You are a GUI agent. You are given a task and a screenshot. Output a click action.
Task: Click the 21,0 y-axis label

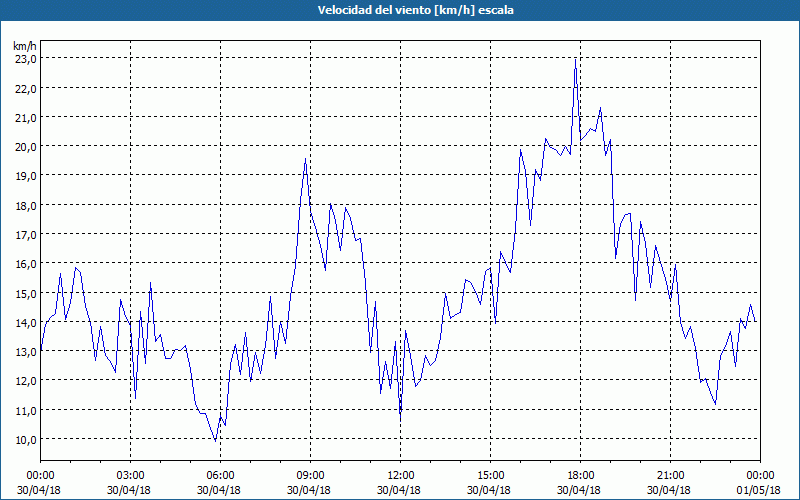point(25,117)
